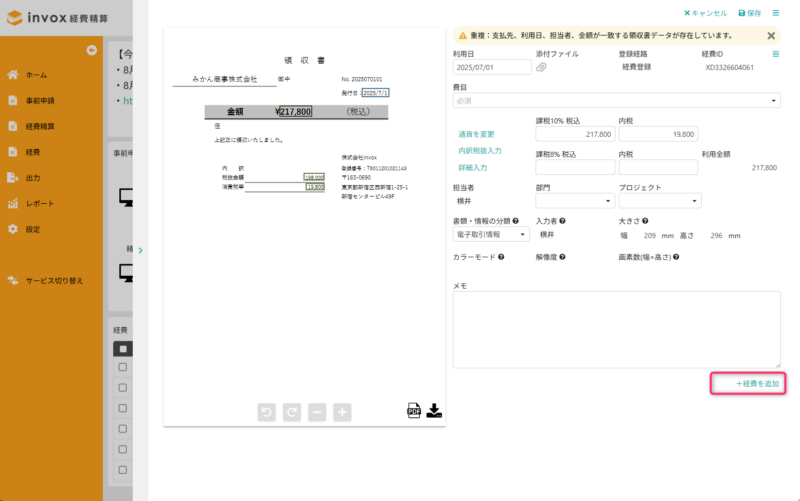Expand background panel with the right chevron

pyautogui.click(x=140, y=250)
